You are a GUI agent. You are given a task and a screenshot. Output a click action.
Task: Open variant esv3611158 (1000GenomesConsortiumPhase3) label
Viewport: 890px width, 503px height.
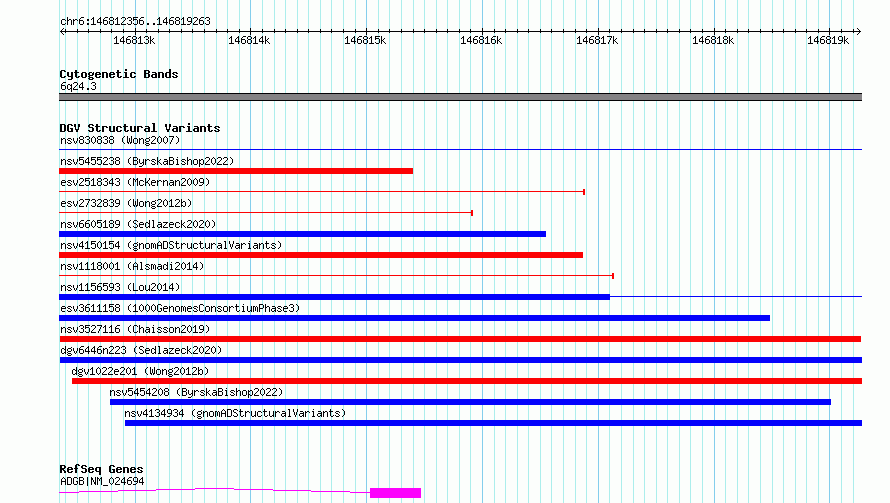coord(180,308)
